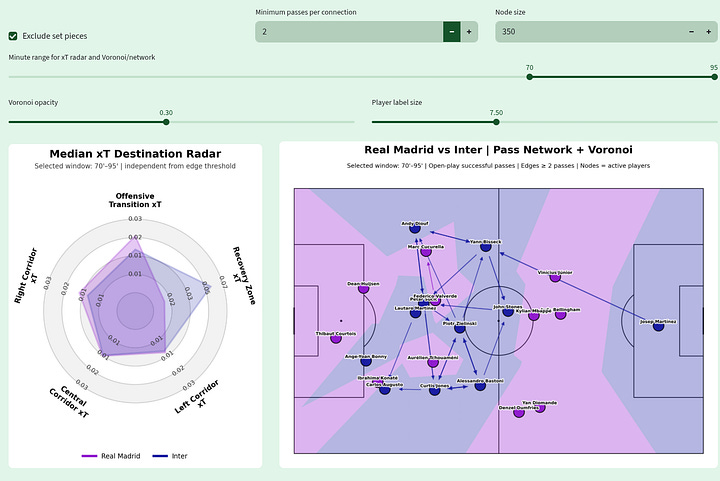Viewport: 720px width, 481px height.
Task: Click the Right Corridor xT radar label
Action: [x=26, y=276]
